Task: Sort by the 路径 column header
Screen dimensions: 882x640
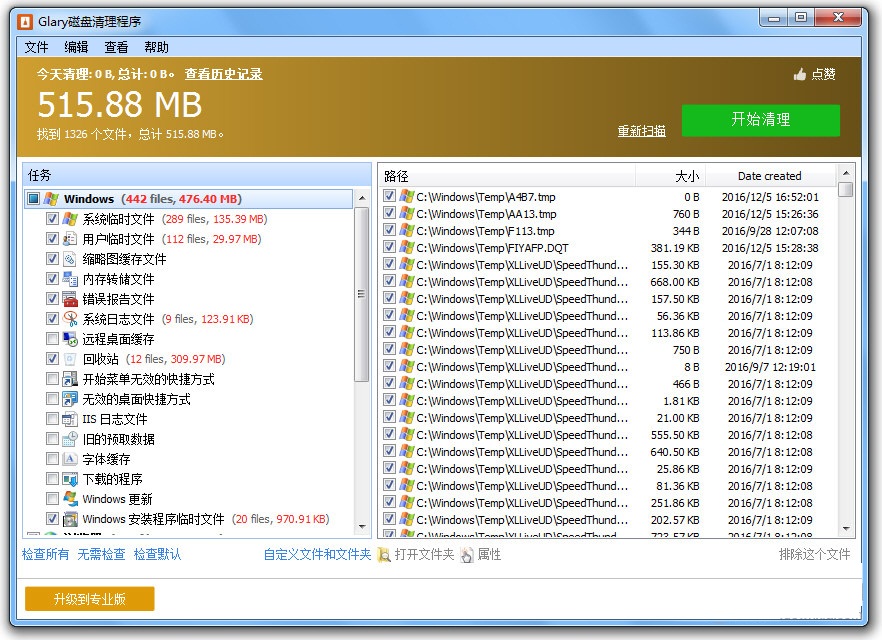Action: point(507,176)
